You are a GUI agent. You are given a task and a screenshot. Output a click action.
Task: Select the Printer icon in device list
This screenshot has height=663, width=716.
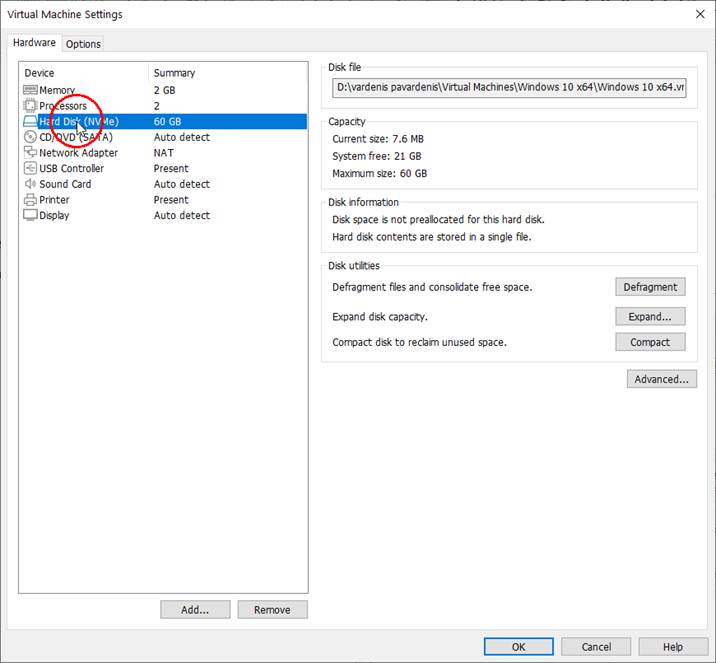30,200
